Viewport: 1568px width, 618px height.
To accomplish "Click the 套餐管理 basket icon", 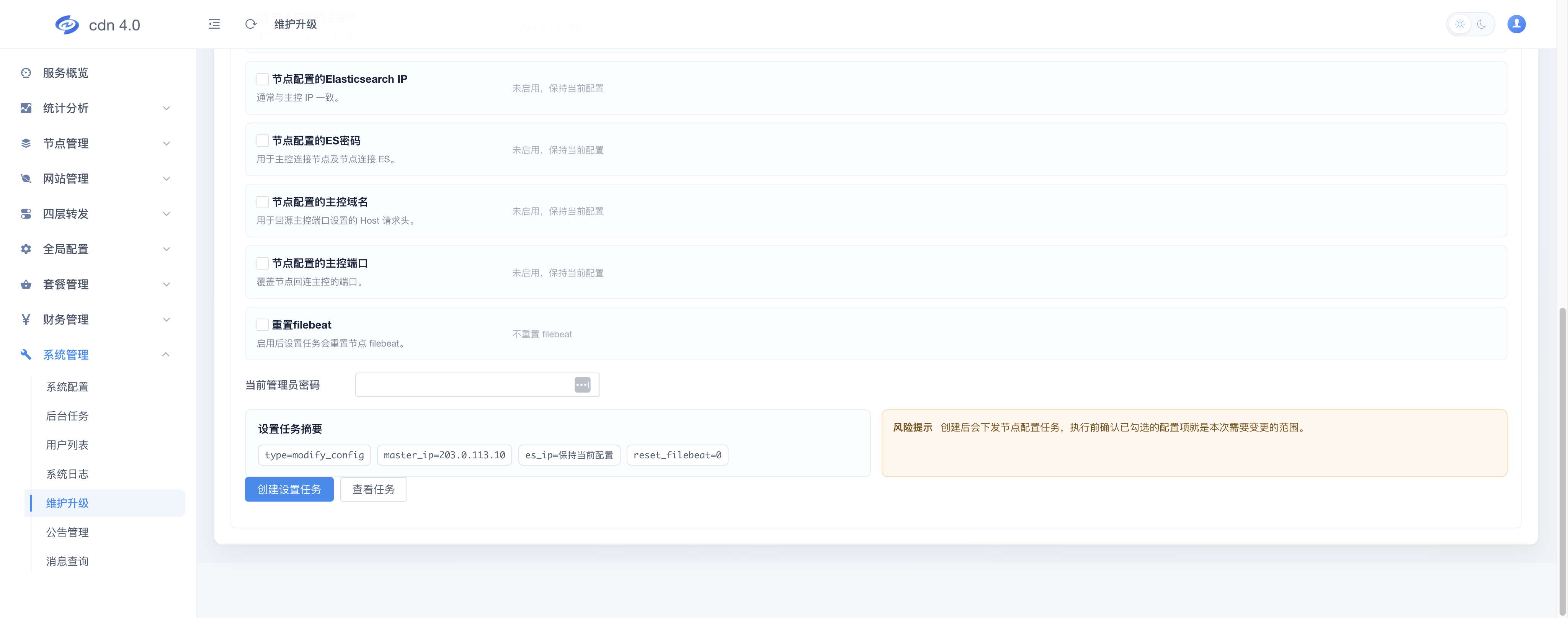I will point(26,284).
